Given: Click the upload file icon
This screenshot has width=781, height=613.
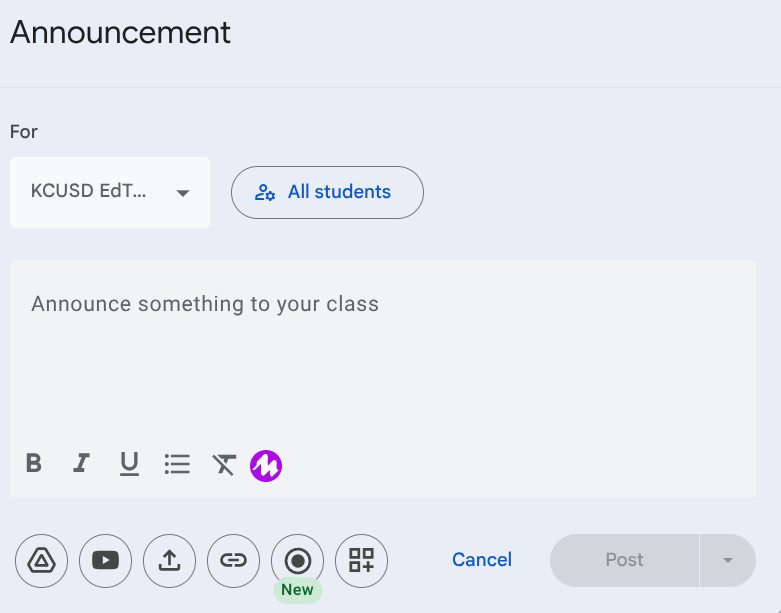Looking at the screenshot, I should click(x=169, y=560).
